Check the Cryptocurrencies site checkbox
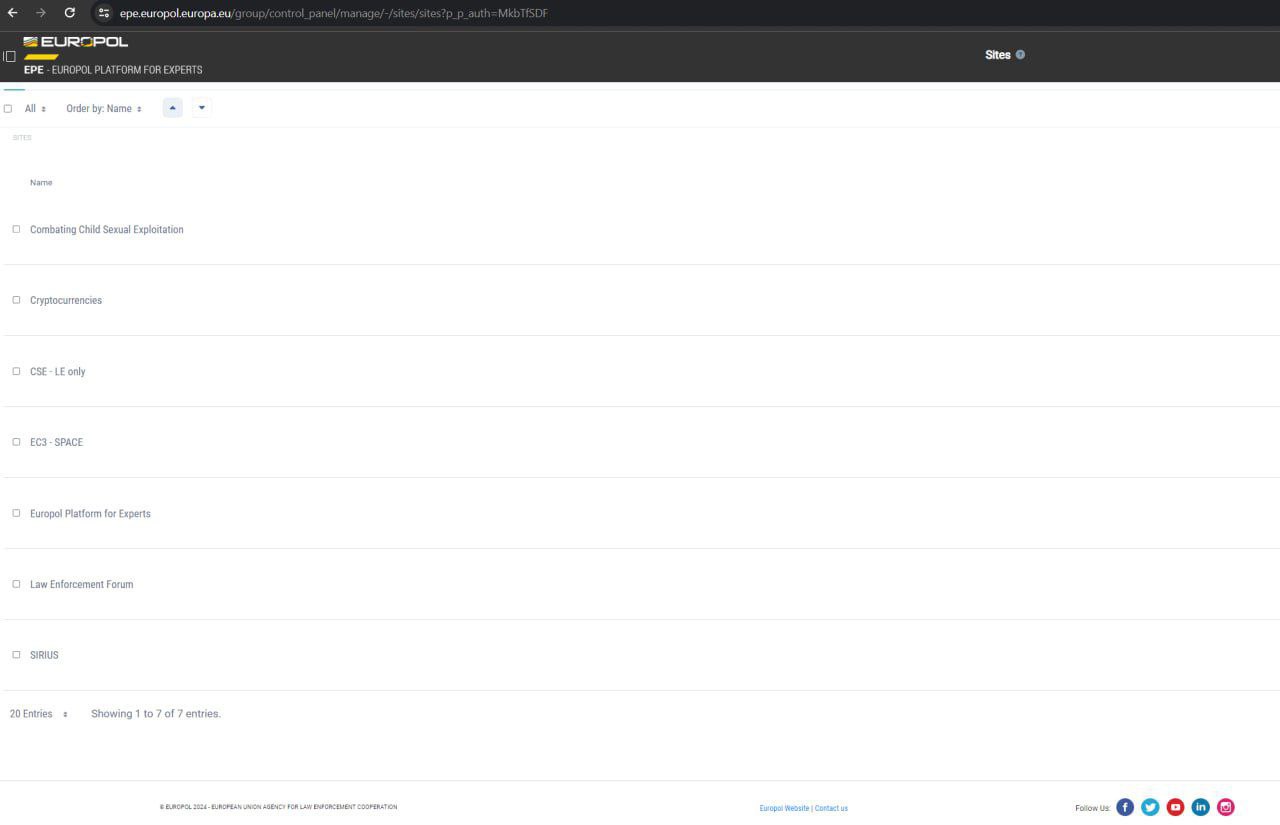Viewport: 1280px width, 825px height. click(16, 300)
